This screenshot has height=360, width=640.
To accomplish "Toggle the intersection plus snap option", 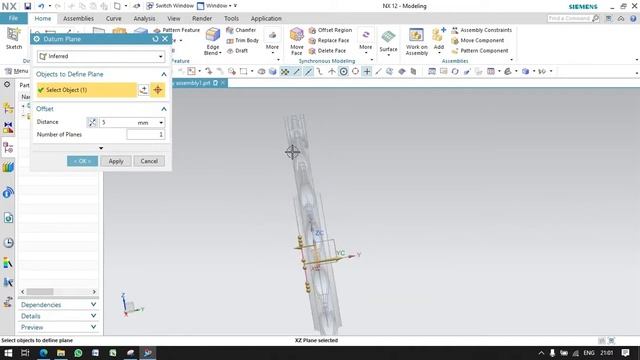I will coord(367,71).
